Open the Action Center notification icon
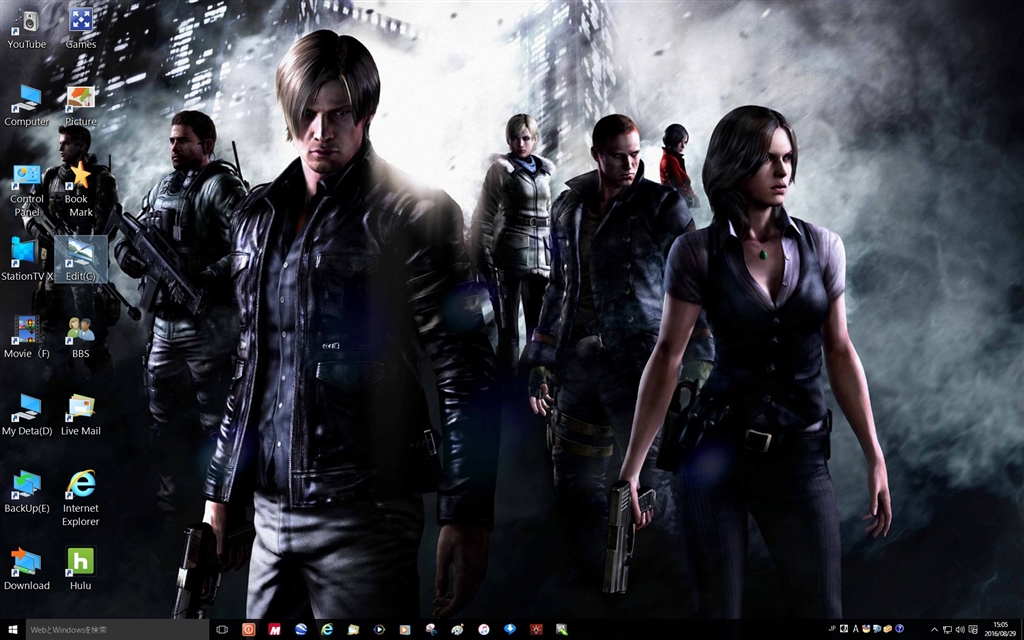Image resolution: width=1024 pixels, height=640 pixels. tap(973, 630)
